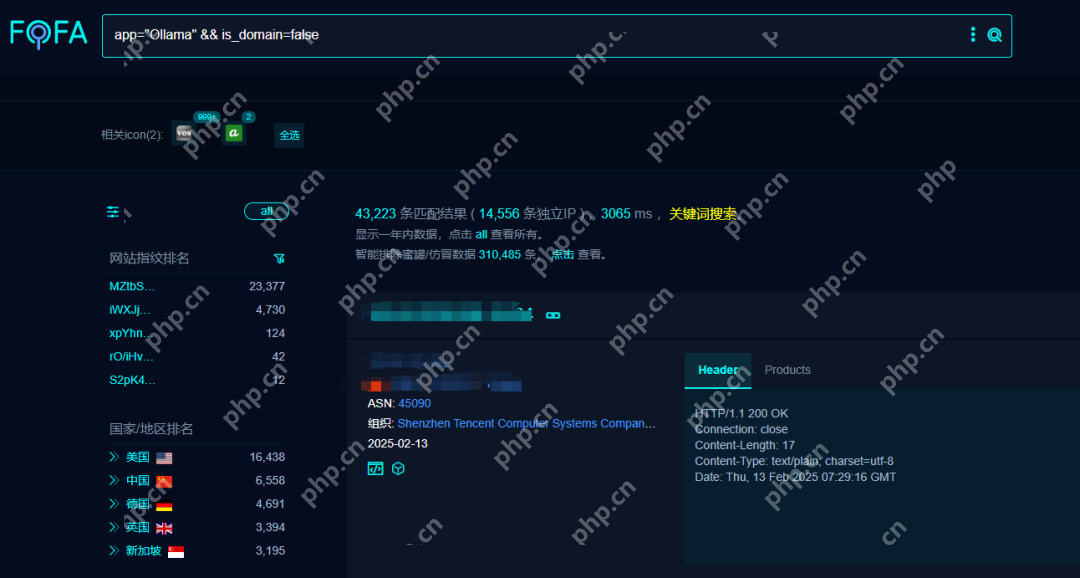Open 关键词搜索 keyword search
Viewport: 1080px width, 578px height.
click(702, 213)
